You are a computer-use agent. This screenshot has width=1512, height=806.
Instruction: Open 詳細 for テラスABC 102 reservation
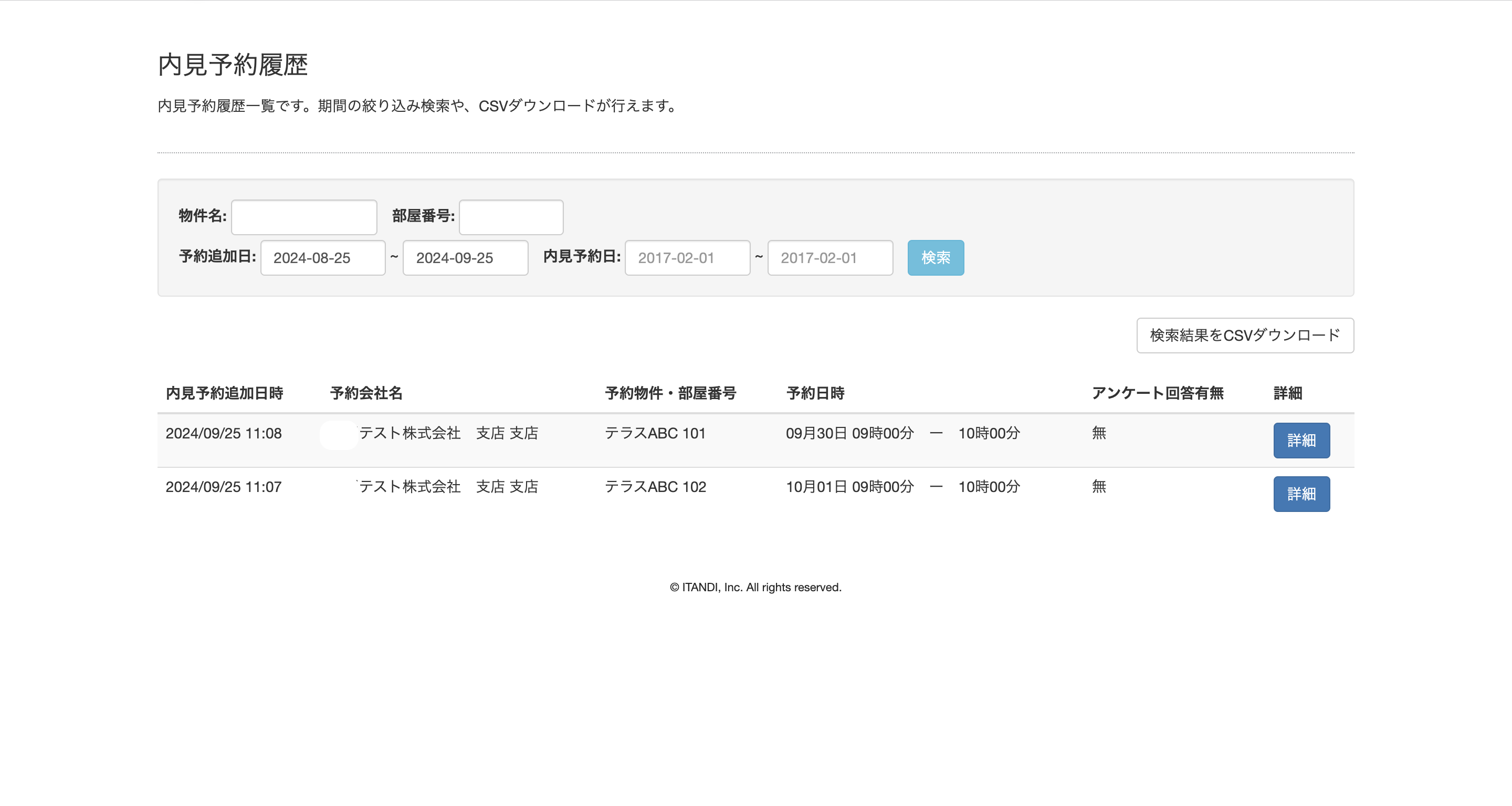1301,494
